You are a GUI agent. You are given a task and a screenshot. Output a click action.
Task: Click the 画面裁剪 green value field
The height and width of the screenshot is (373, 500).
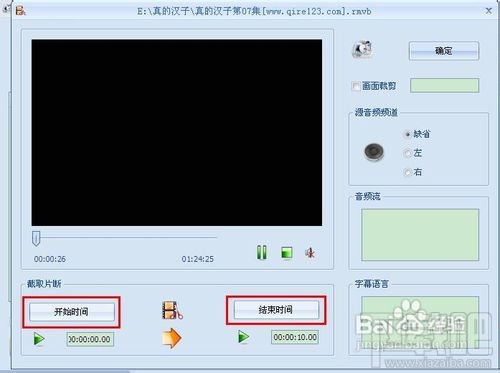[x=445, y=86]
